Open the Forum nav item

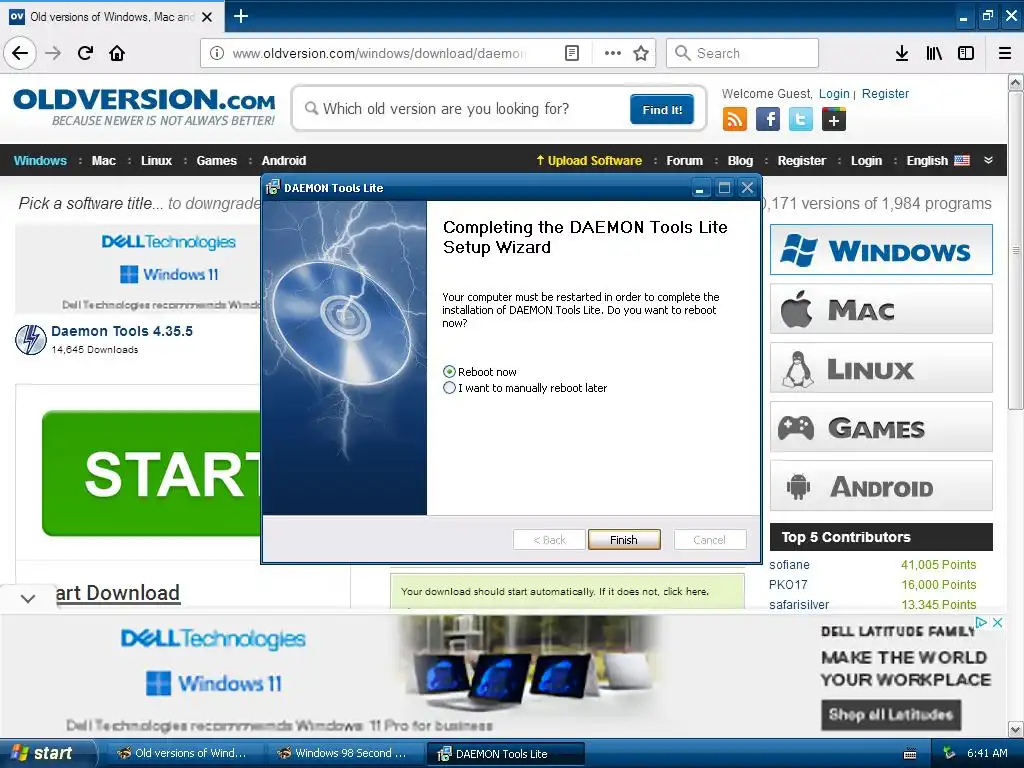[684, 161]
